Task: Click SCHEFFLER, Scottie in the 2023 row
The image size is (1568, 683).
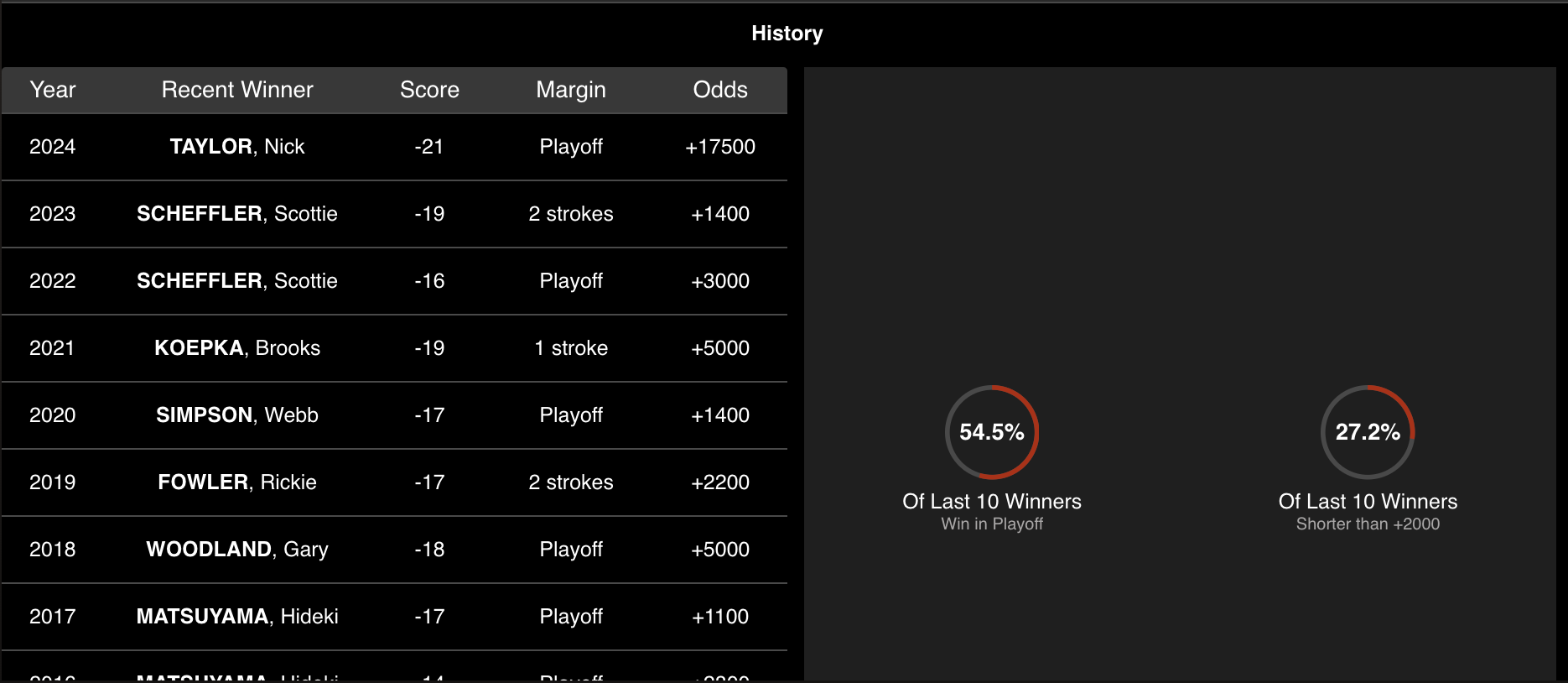Action: click(x=236, y=214)
